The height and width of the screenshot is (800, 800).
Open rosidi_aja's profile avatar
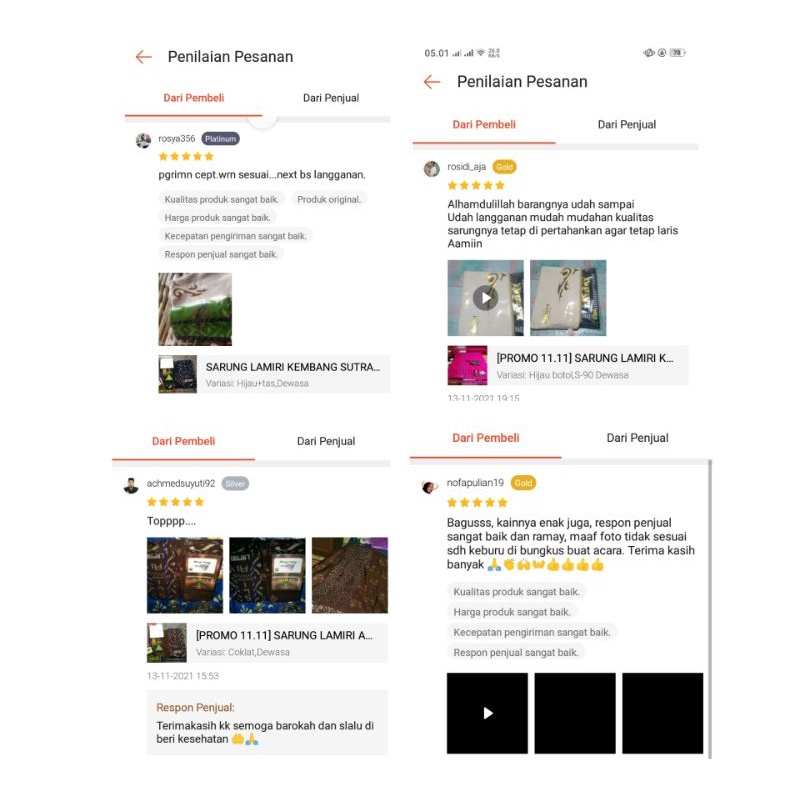click(x=432, y=168)
